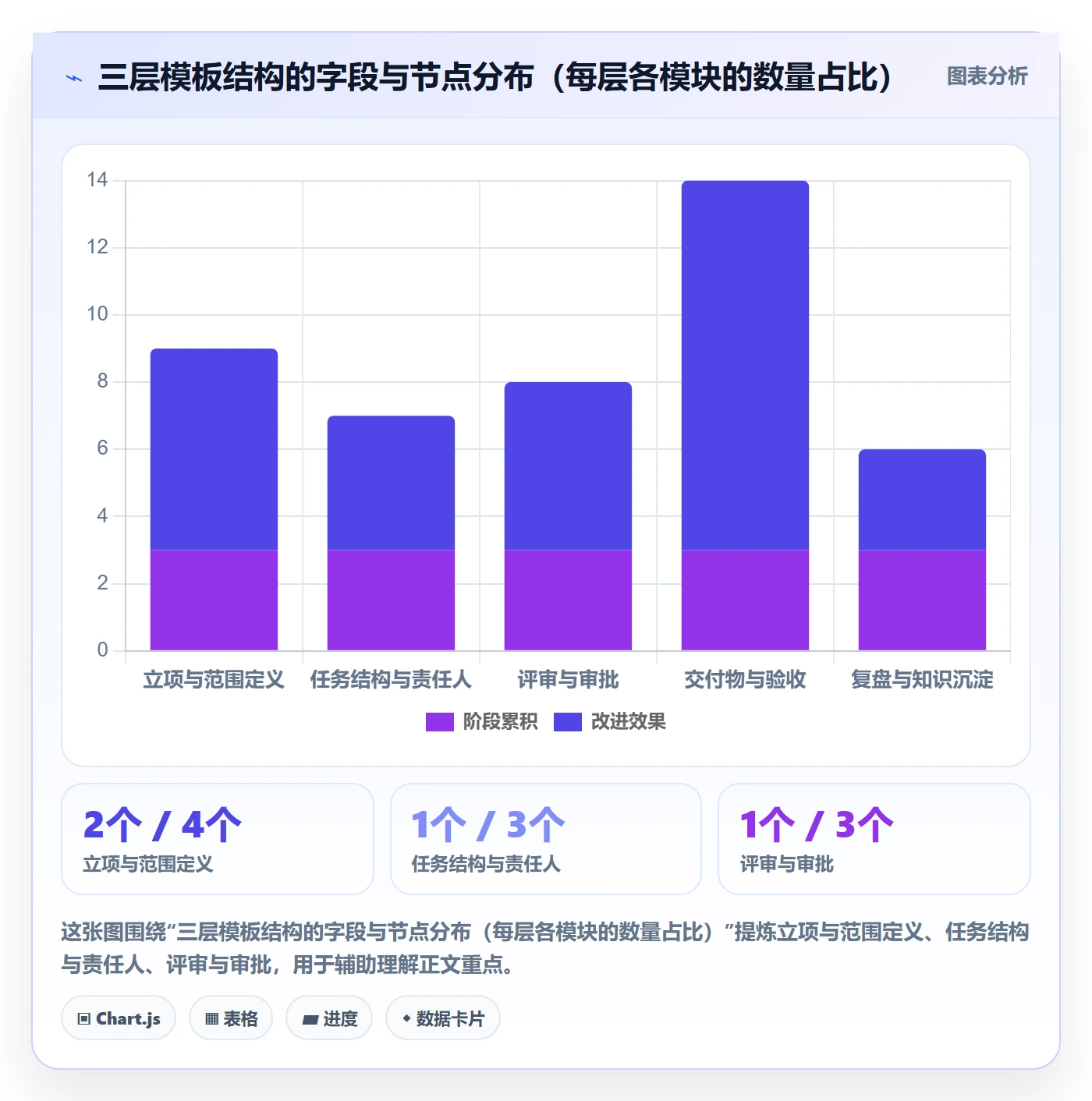
Task: Click the 表格 tag
Action: coord(231,1018)
